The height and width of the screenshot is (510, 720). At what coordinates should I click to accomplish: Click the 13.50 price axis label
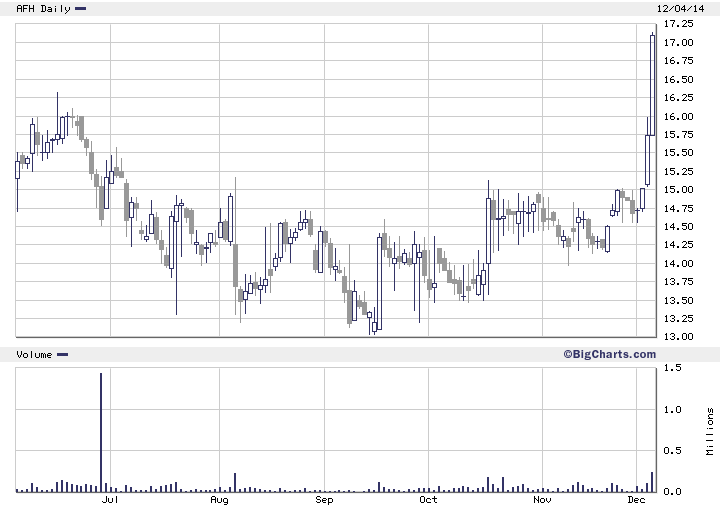click(x=679, y=300)
